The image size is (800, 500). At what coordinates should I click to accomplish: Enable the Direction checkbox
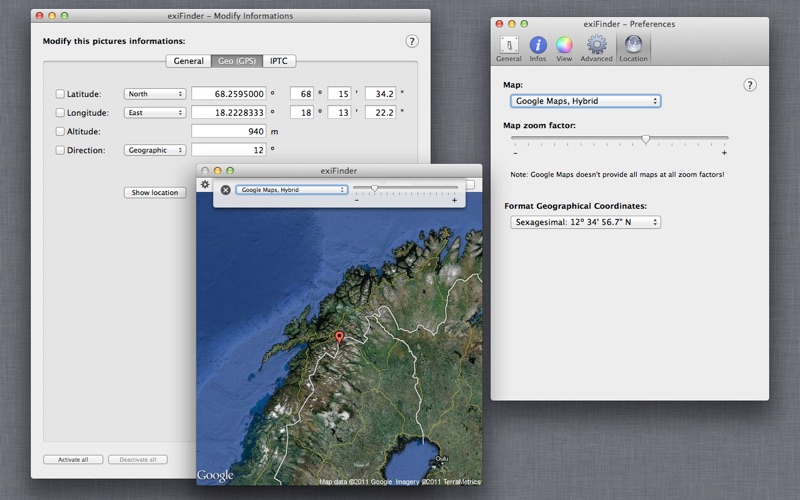coord(60,150)
